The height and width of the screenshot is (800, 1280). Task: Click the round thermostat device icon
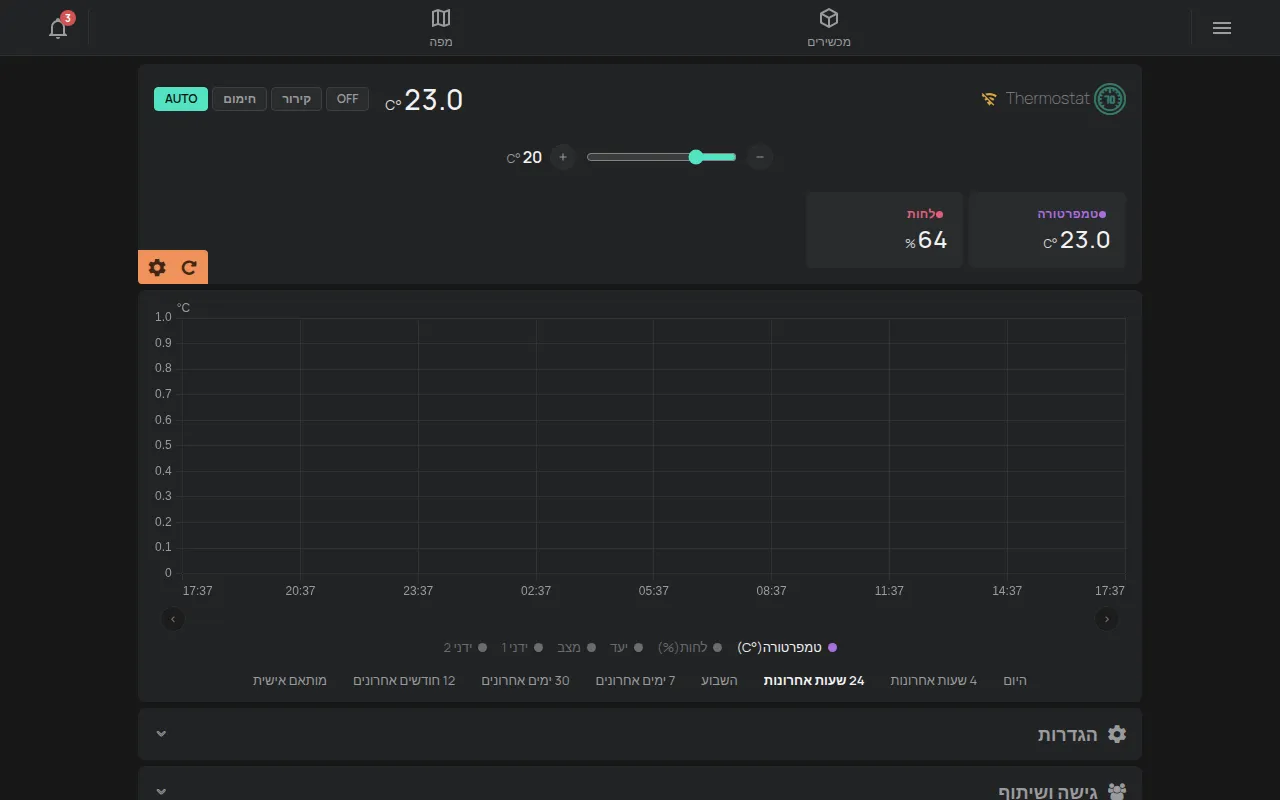pos(1110,99)
